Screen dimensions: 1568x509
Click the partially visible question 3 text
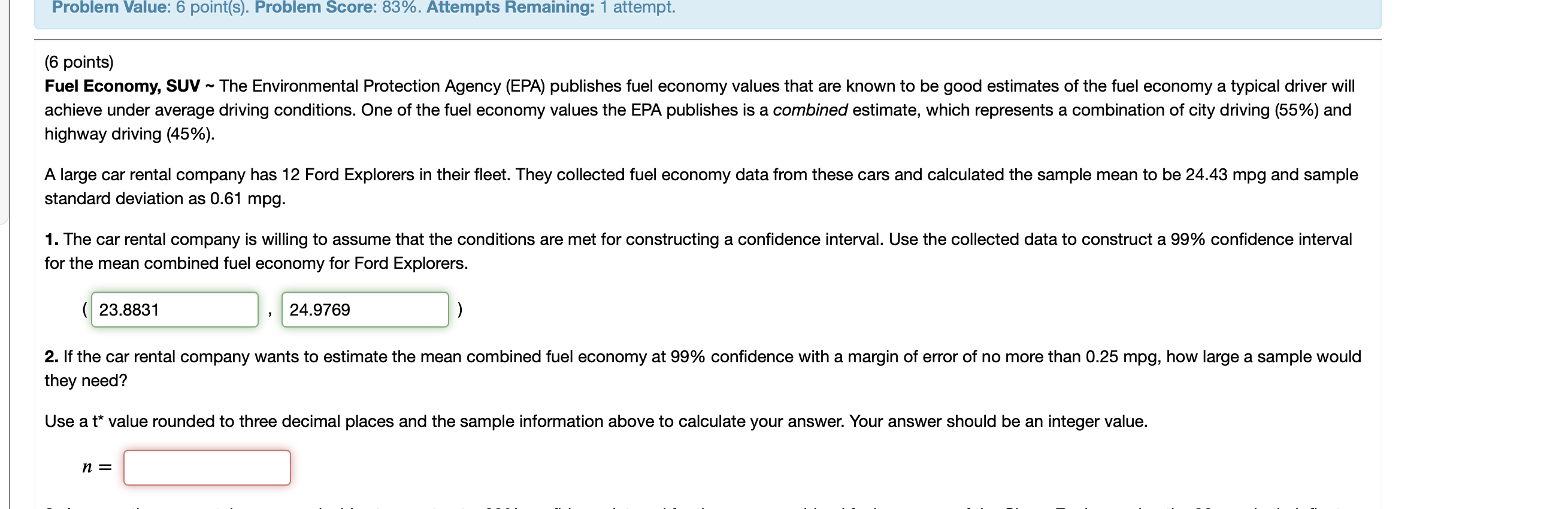[700, 506]
